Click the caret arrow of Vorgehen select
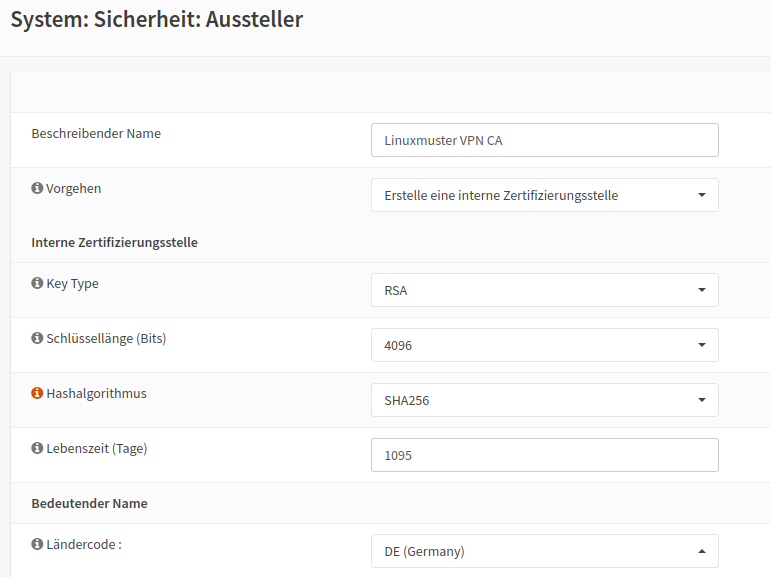The width and height of the screenshot is (771, 577). [x=702, y=195]
